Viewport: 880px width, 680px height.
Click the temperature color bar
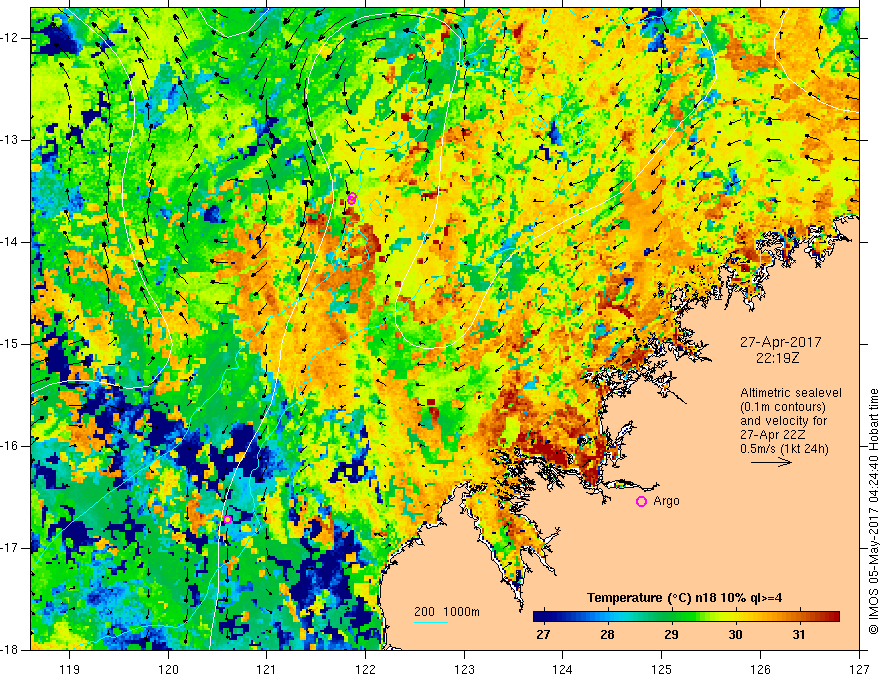[x=686, y=616]
